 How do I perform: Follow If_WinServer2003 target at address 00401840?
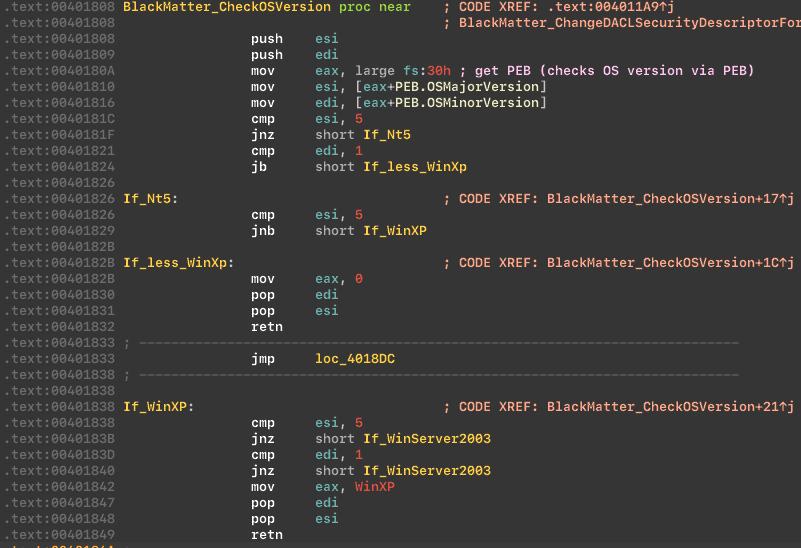427,471
